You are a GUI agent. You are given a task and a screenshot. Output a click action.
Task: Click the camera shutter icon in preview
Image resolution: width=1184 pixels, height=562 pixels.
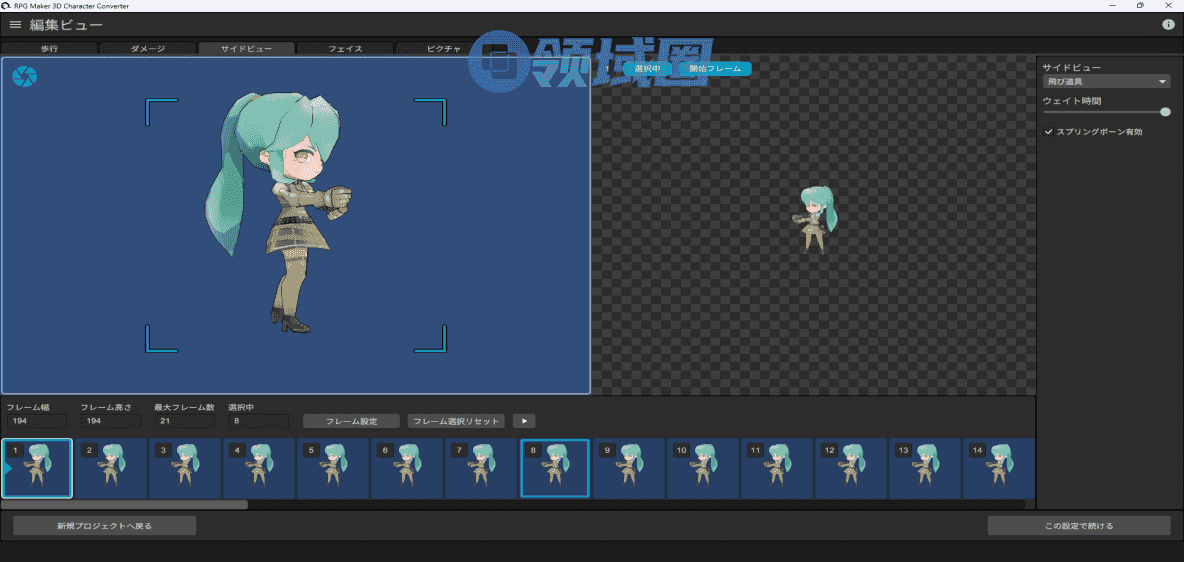pos(24,77)
